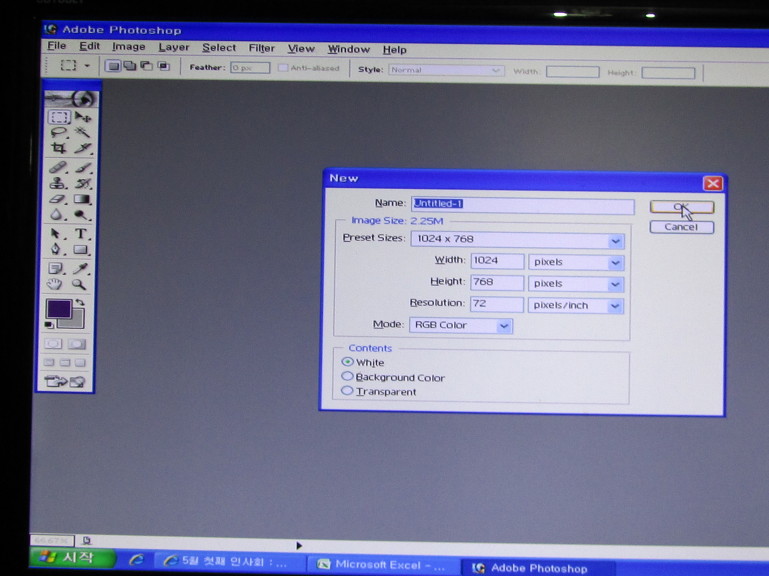Image resolution: width=769 pixels, height=576 pixels.
Task: Choose Add to Selection mode icon
Action: pos(129,65)
